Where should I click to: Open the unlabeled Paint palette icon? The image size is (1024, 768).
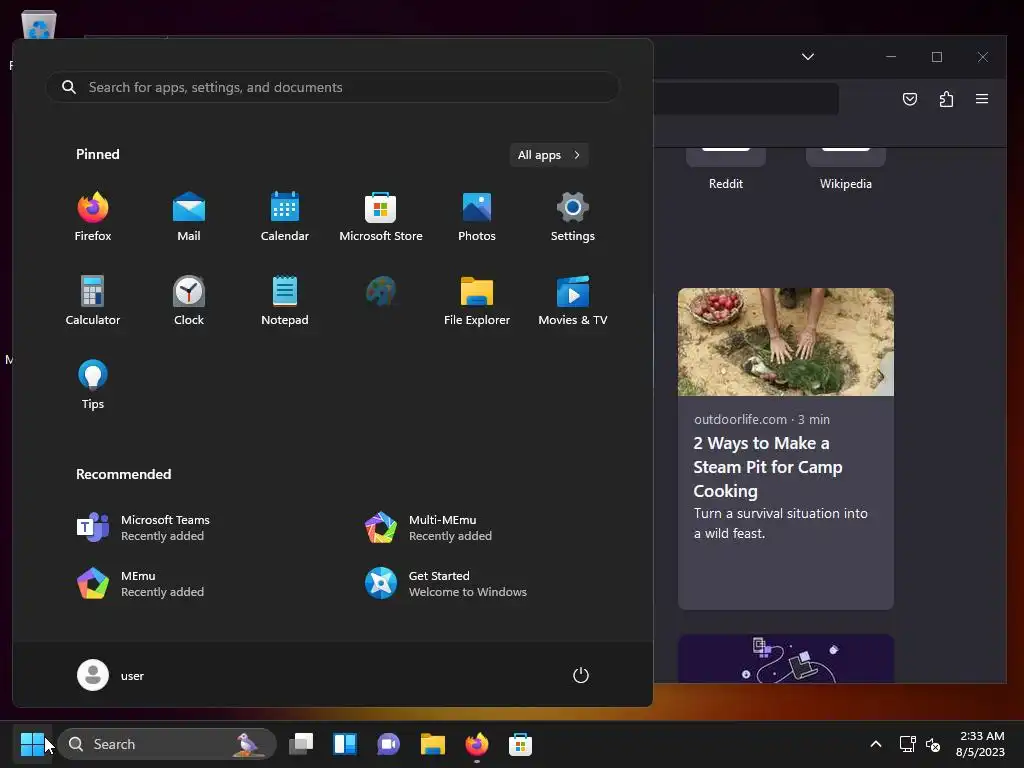pyautogui.click(x=381, y=292)
